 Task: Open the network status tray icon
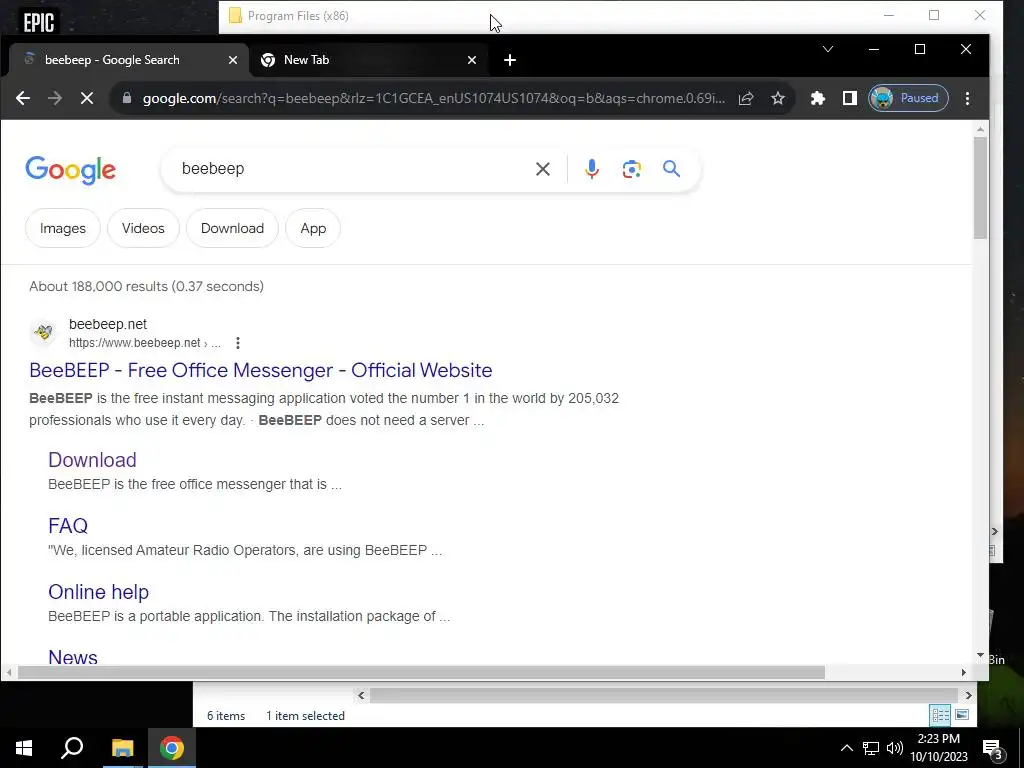(x=871, y=748)
